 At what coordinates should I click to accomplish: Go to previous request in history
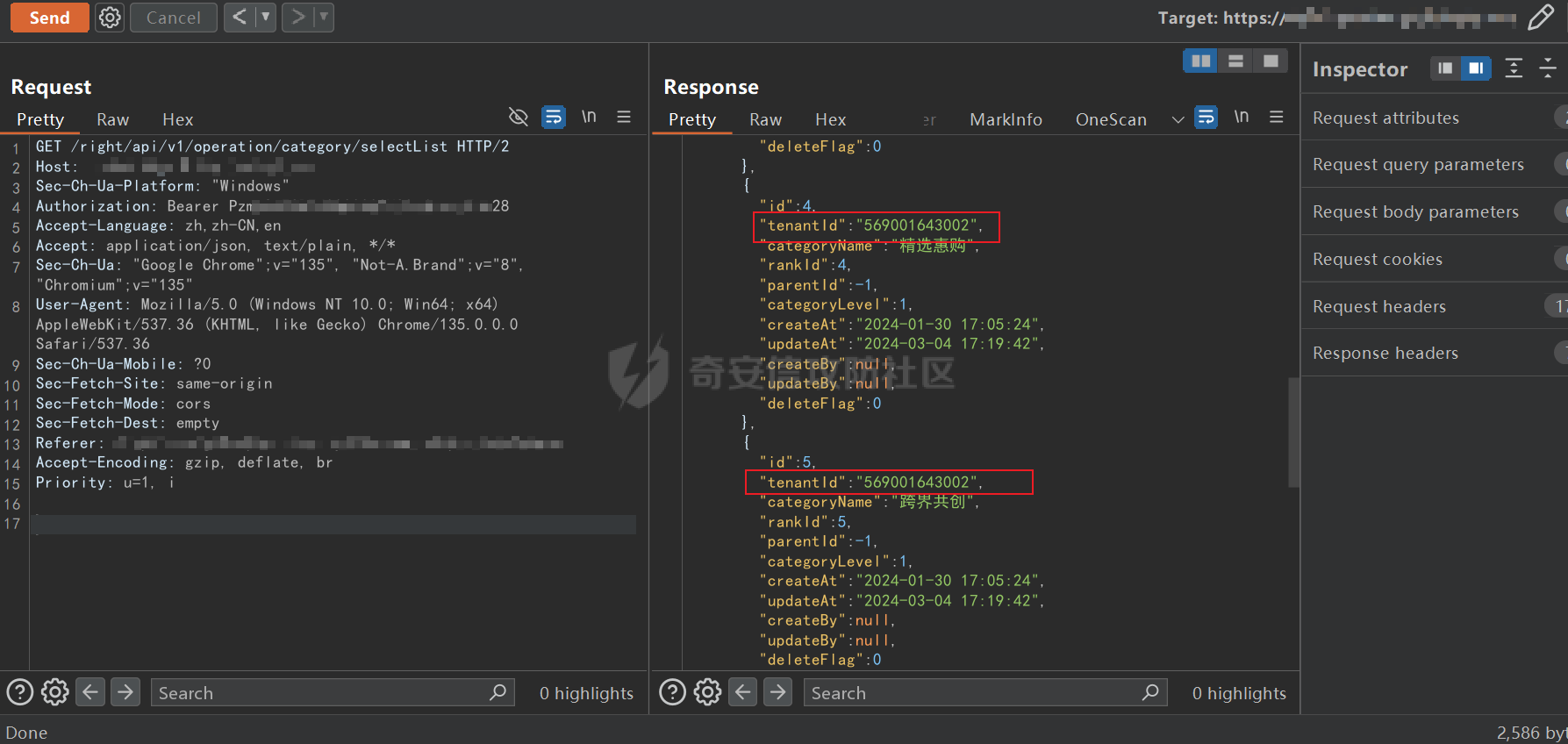239,17
